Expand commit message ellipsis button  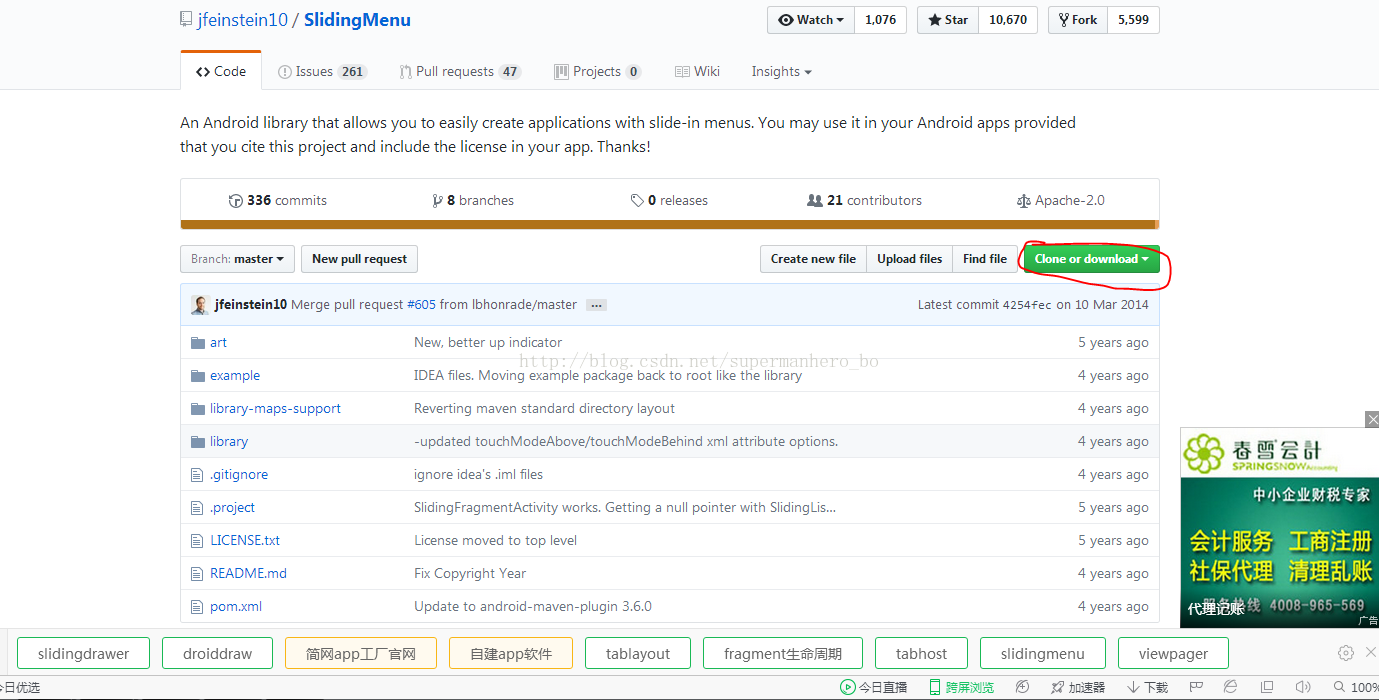coord(596,305)
